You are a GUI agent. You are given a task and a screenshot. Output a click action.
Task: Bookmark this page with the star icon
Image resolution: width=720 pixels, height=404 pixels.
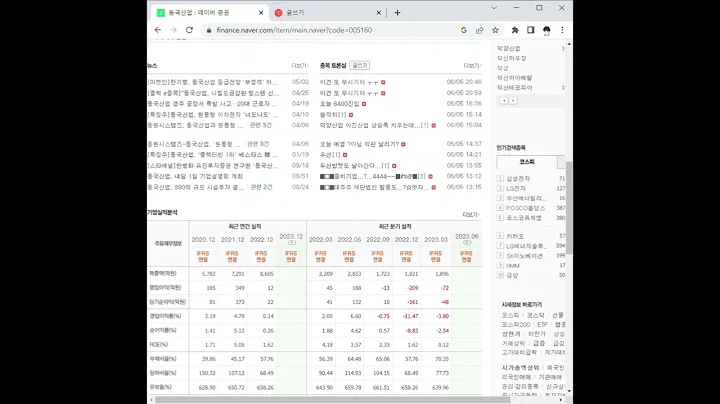495,30
